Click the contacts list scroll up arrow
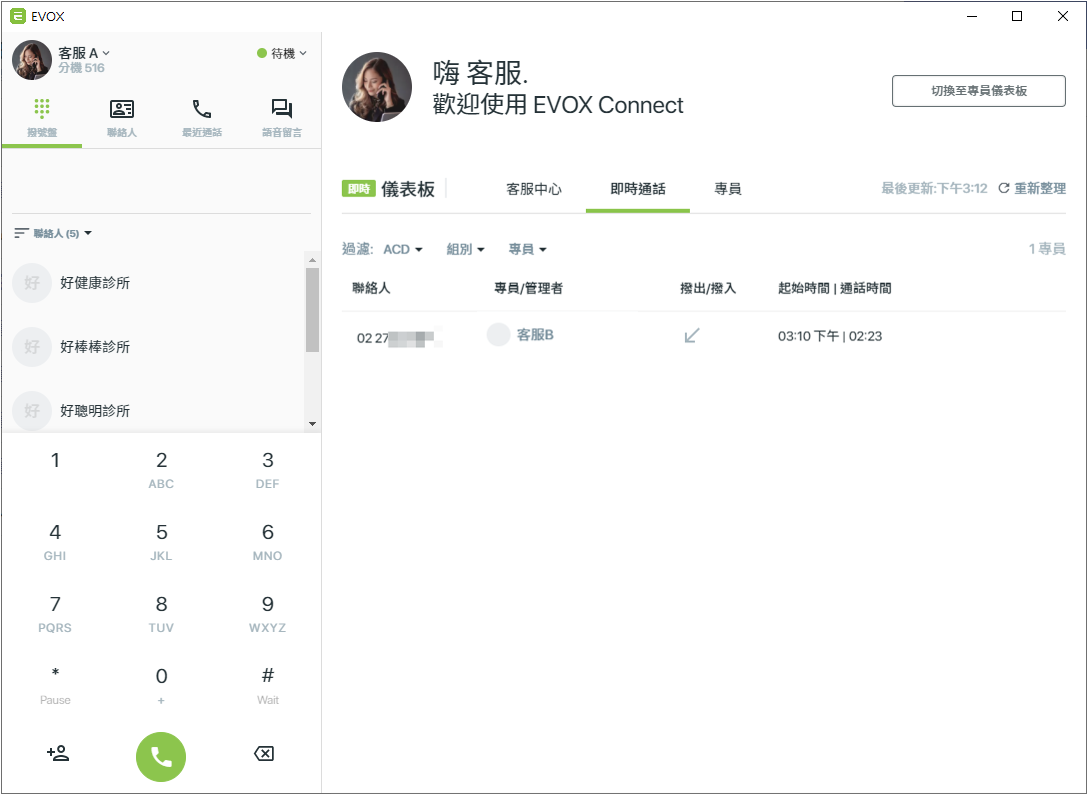This screenshot has width=1088, height=795. click(312, 259)
